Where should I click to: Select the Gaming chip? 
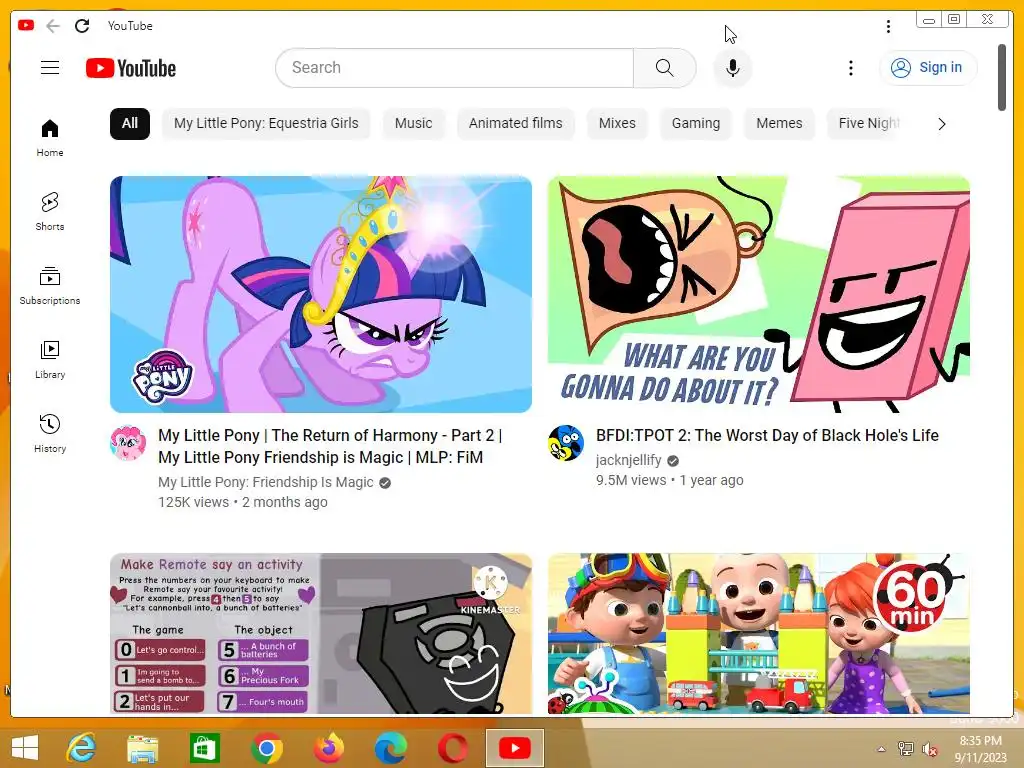click(x=696, y=123)
